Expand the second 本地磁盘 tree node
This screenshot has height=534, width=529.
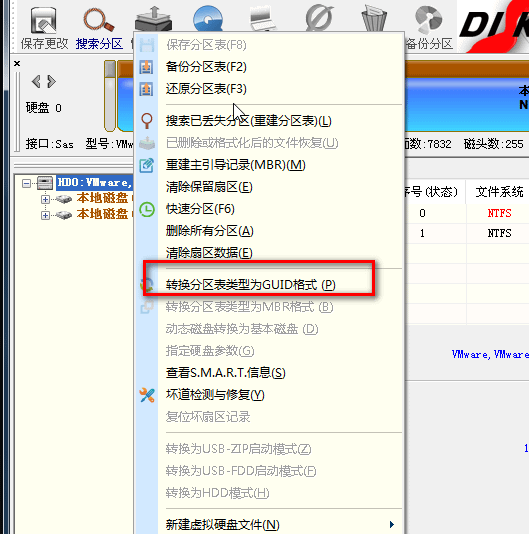[x=45, y=215]
